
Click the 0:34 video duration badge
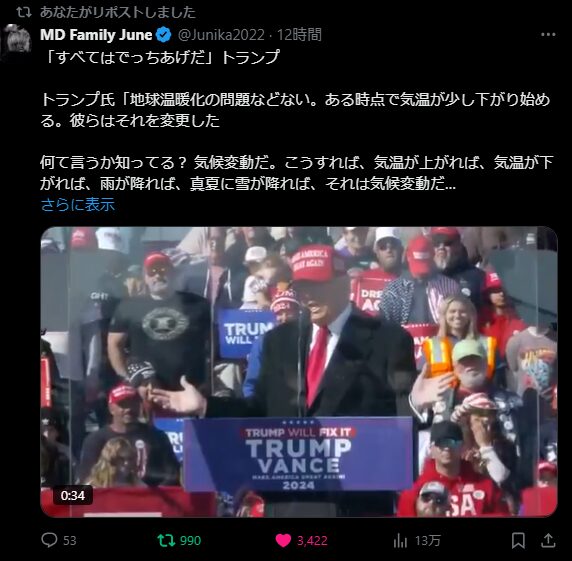pyautogui.click(x=73, y=495)
